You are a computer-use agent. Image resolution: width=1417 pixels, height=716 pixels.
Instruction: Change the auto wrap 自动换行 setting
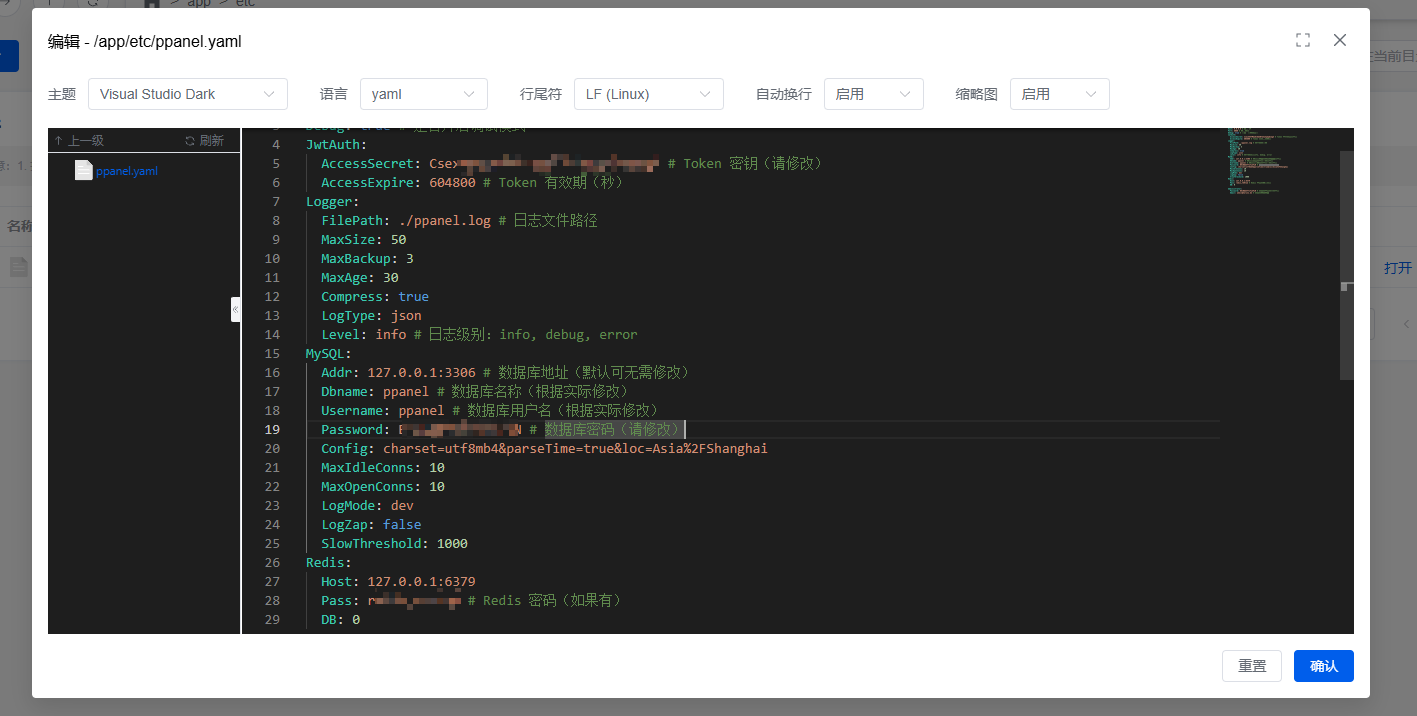873,94
